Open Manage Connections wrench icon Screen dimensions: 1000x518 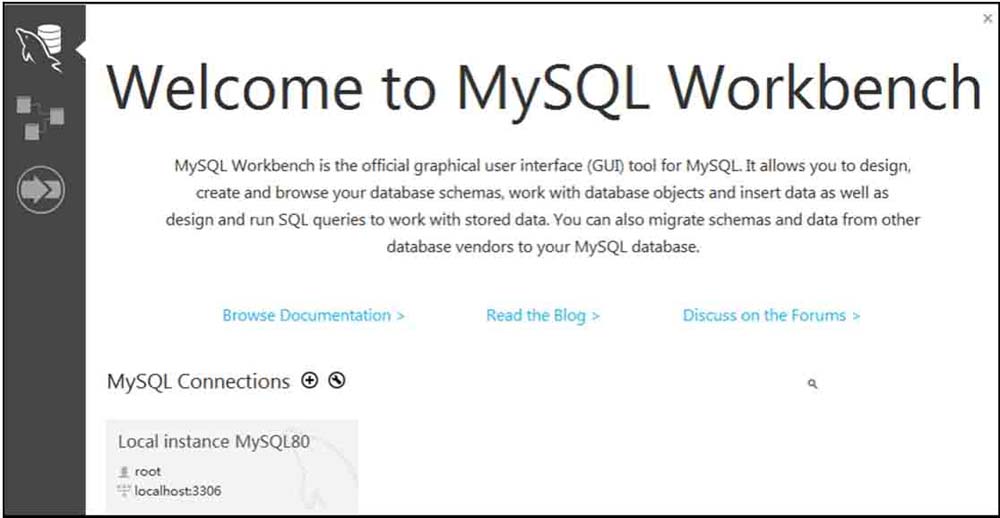pyautogui.click(x=337, y=381)
